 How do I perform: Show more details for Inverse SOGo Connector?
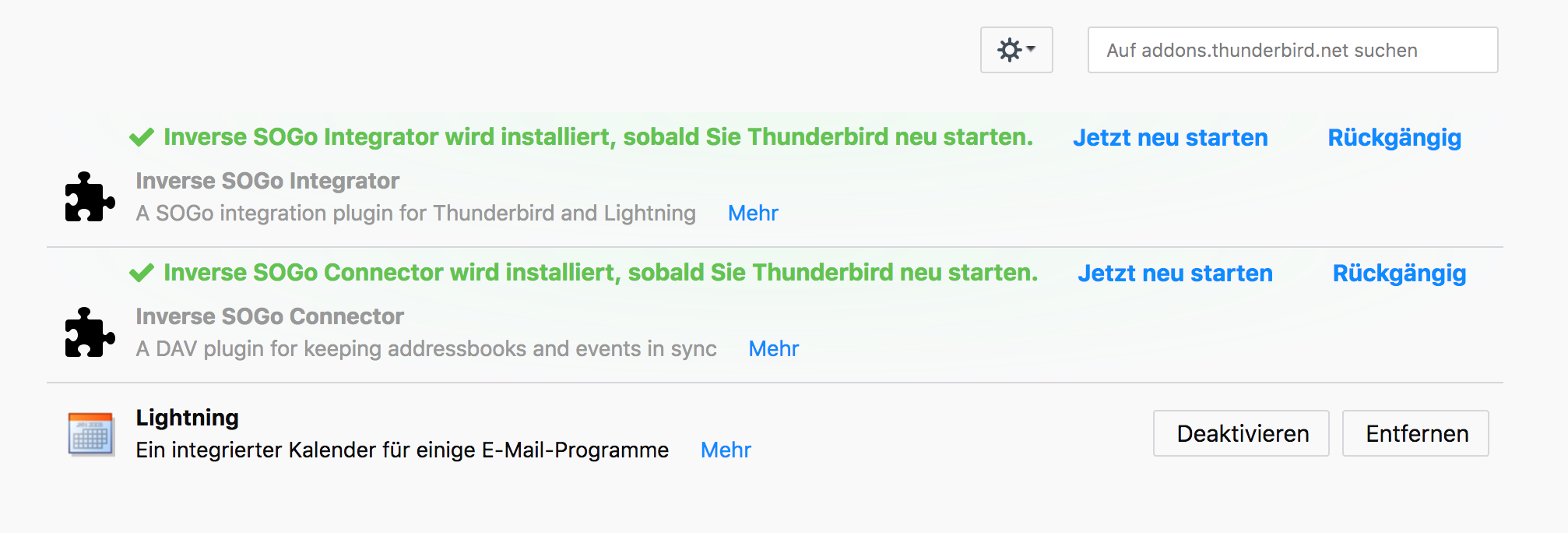coord(773,348)
